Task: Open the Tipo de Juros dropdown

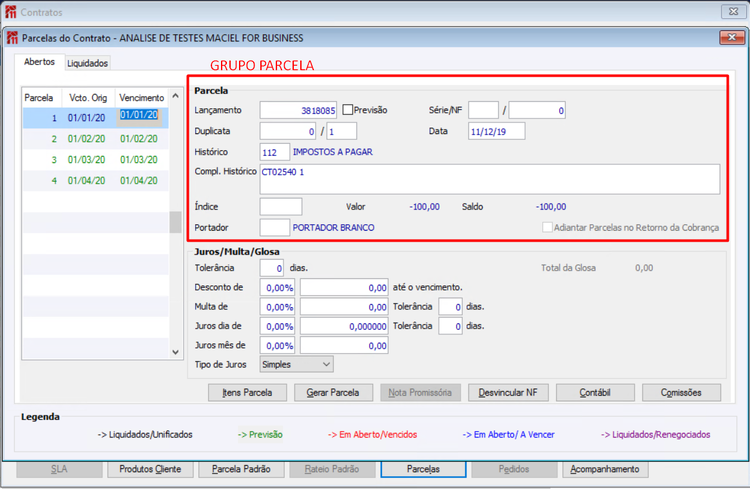Action: [x=297, y=364]
